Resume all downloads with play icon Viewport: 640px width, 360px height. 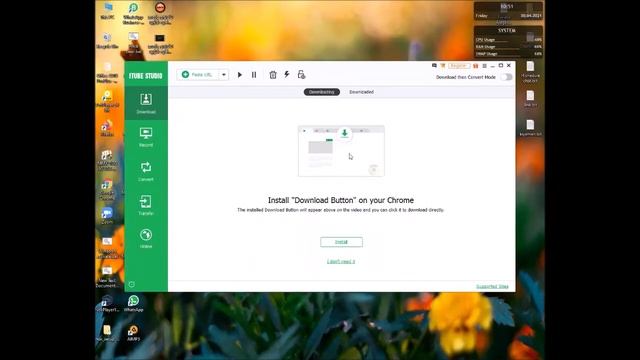240,75
